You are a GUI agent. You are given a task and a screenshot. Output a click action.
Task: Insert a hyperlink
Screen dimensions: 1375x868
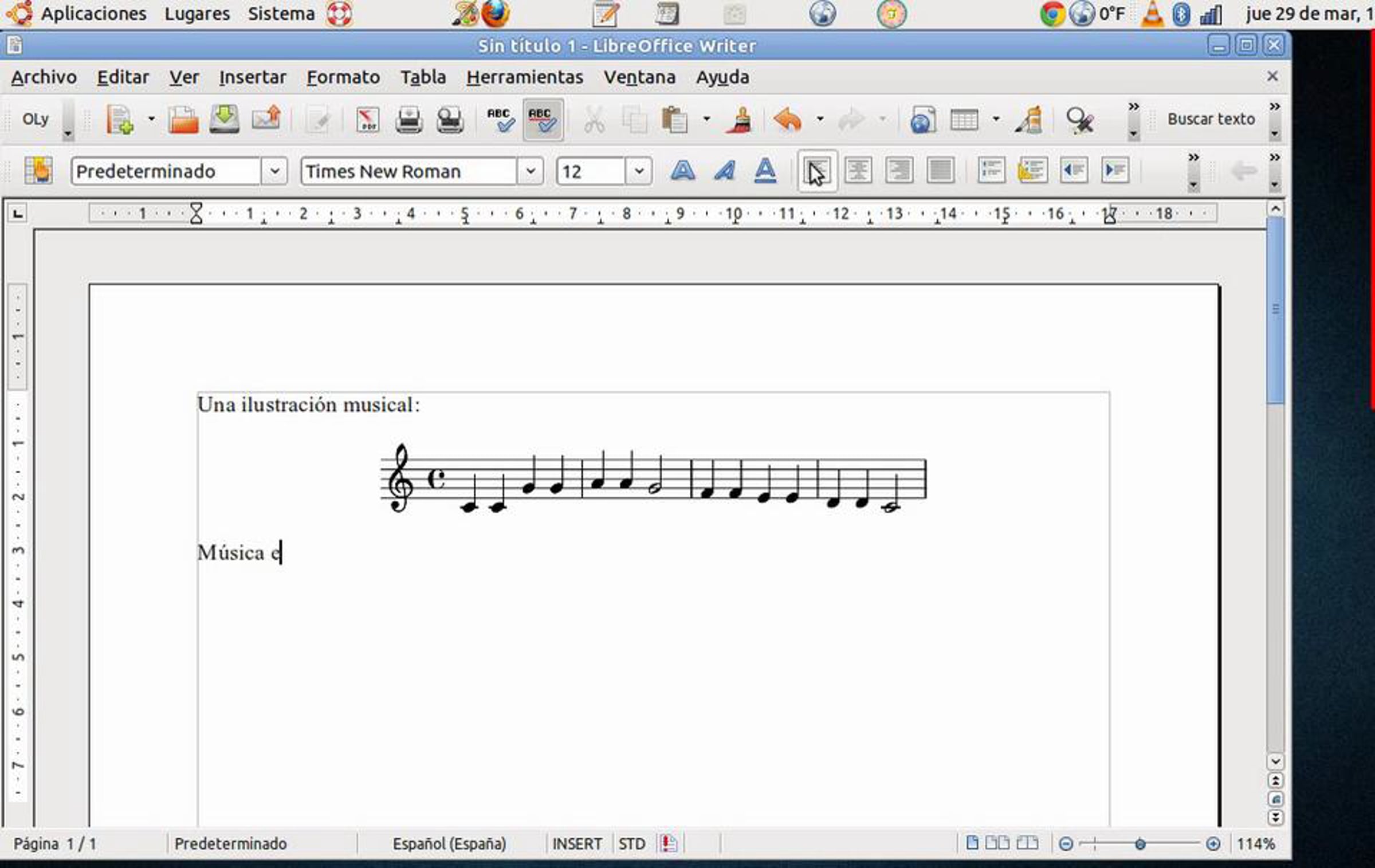coord(923,120)
